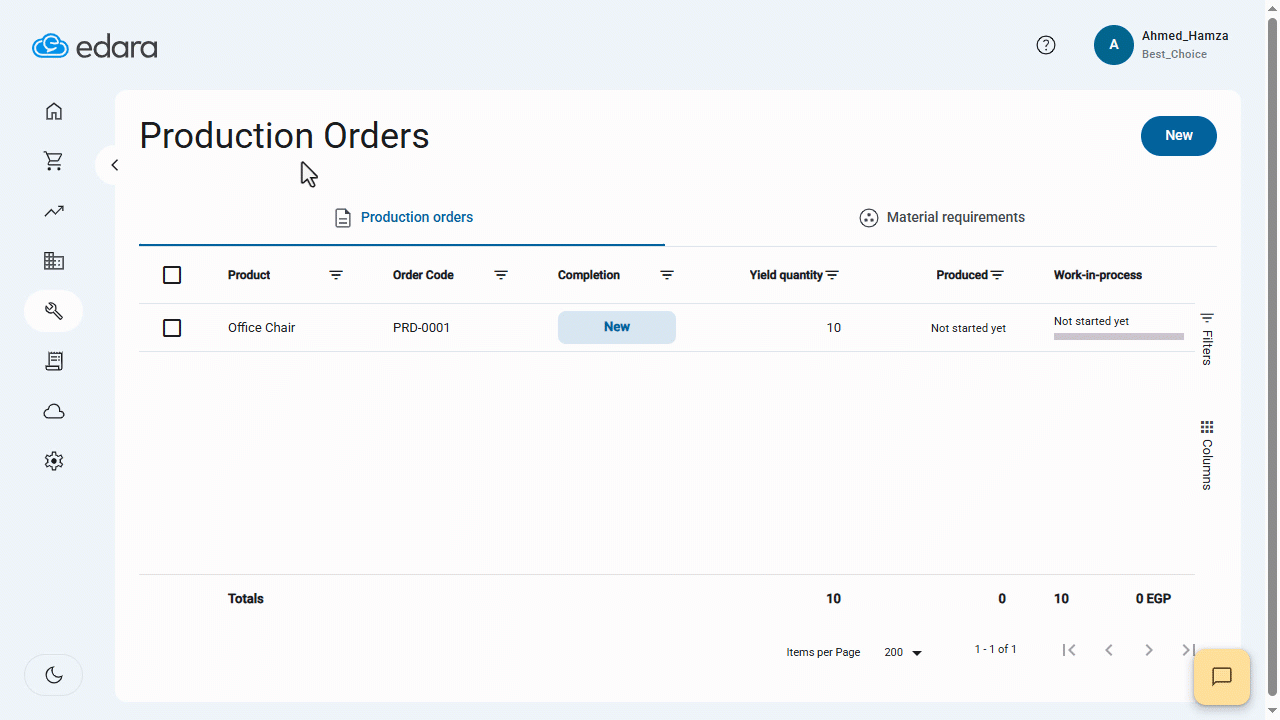1280x720 pixels.
Task: Go to next page
Action: click(1149, 650)
